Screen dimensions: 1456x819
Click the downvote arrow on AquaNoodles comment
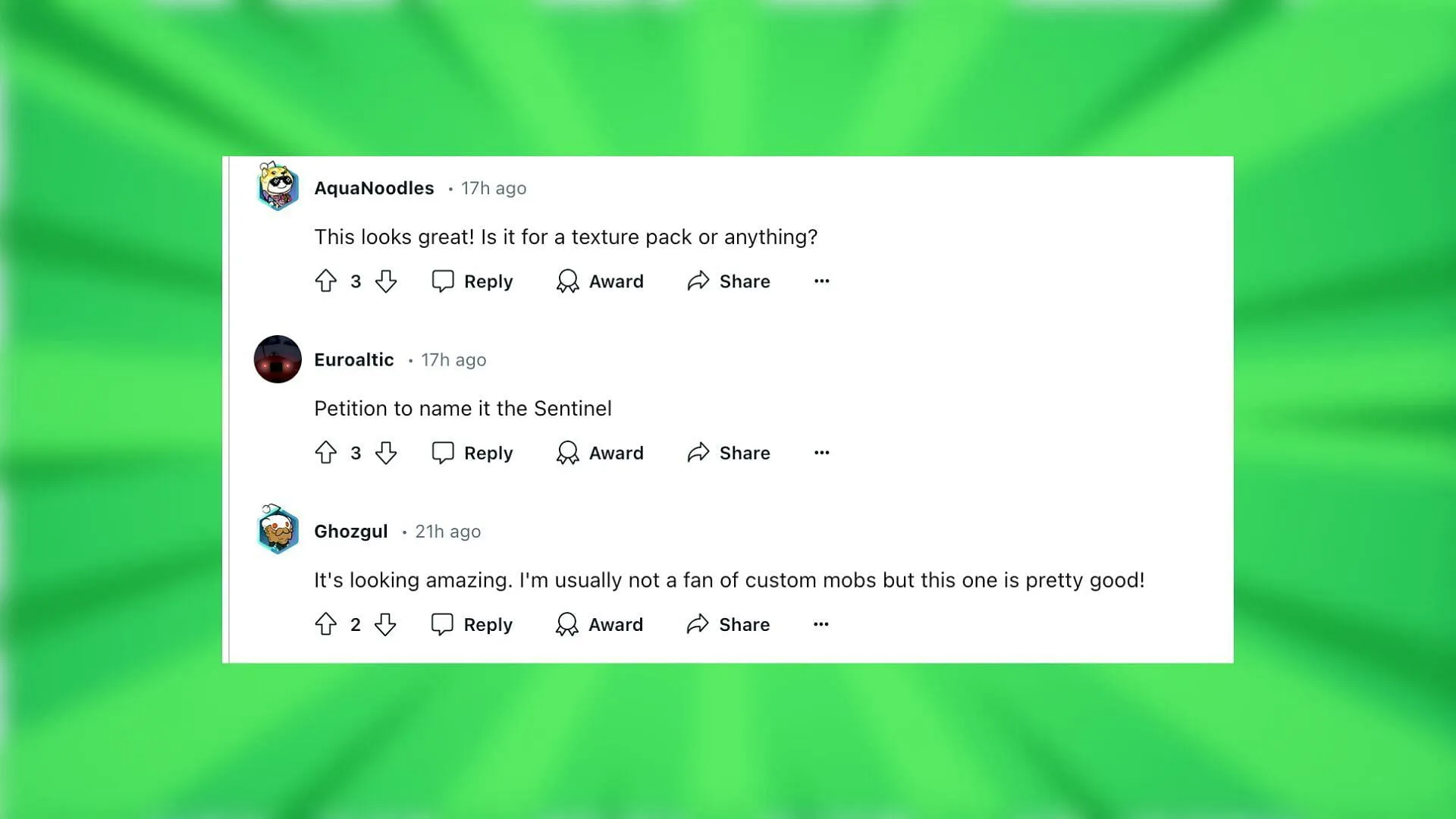coord(386,281)
